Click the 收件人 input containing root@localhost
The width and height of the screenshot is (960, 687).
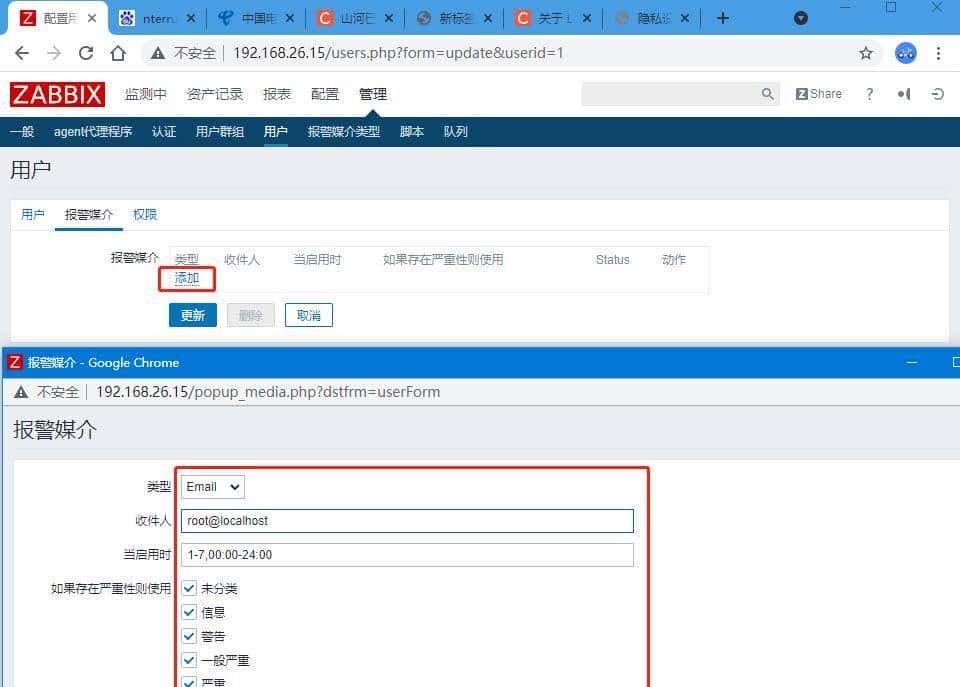406,520
